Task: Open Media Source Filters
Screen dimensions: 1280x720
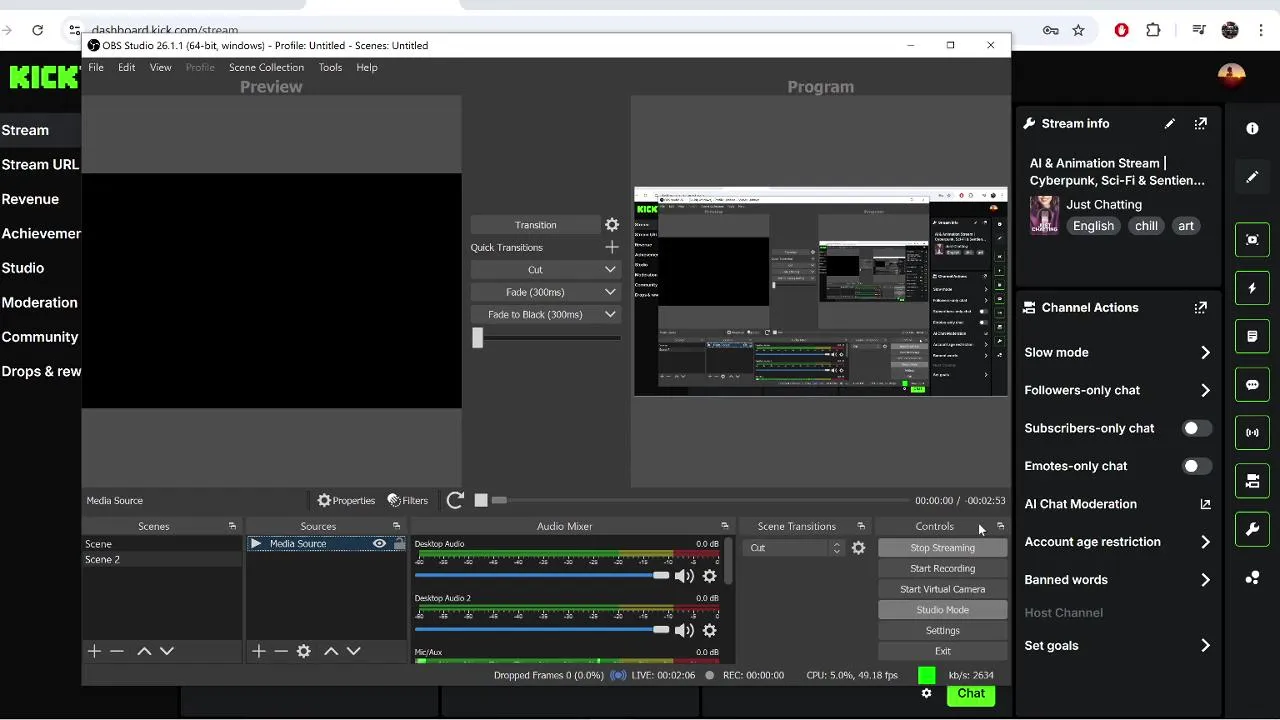Action: point(408,500)
